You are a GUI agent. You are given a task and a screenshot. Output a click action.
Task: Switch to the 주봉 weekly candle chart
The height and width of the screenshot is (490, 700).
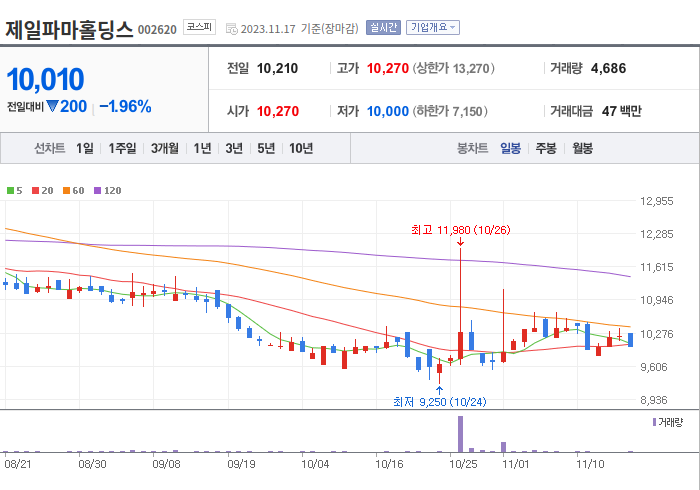click(546, 148)
